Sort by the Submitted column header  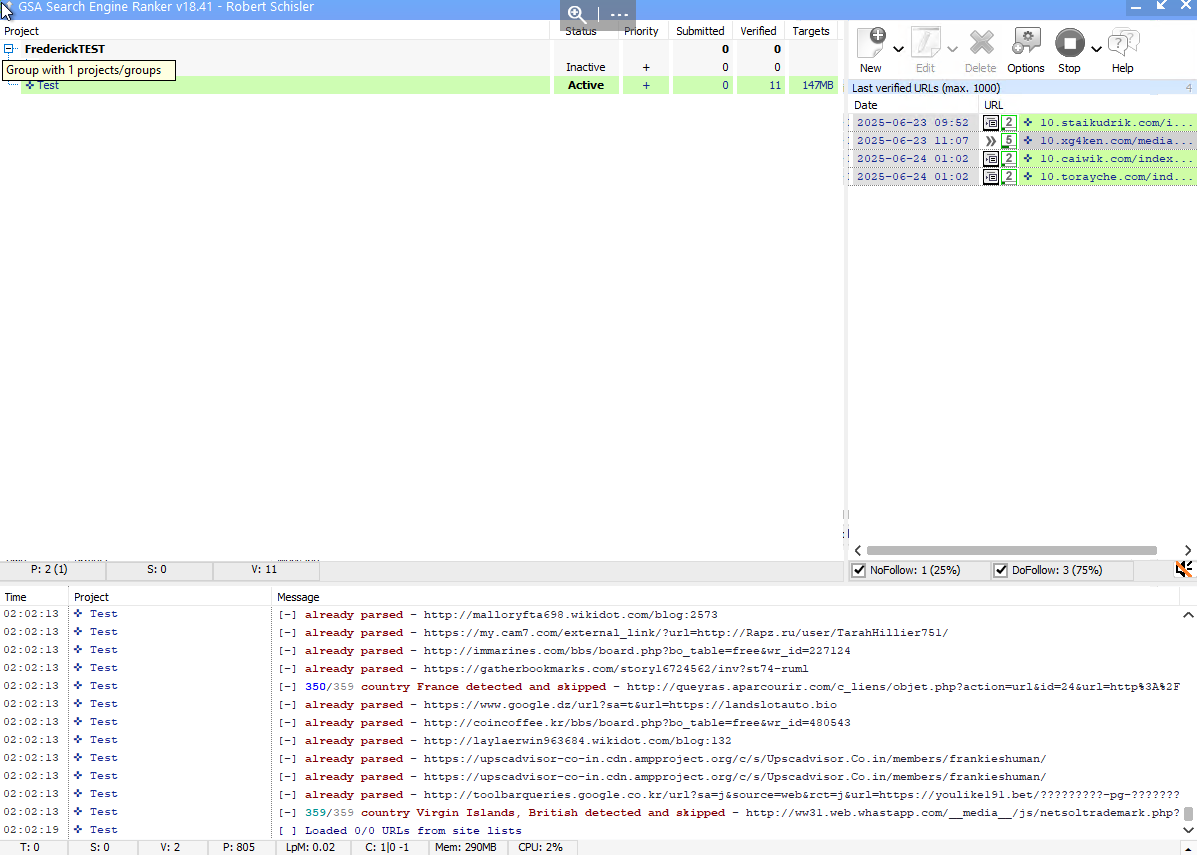pos(700,31)
